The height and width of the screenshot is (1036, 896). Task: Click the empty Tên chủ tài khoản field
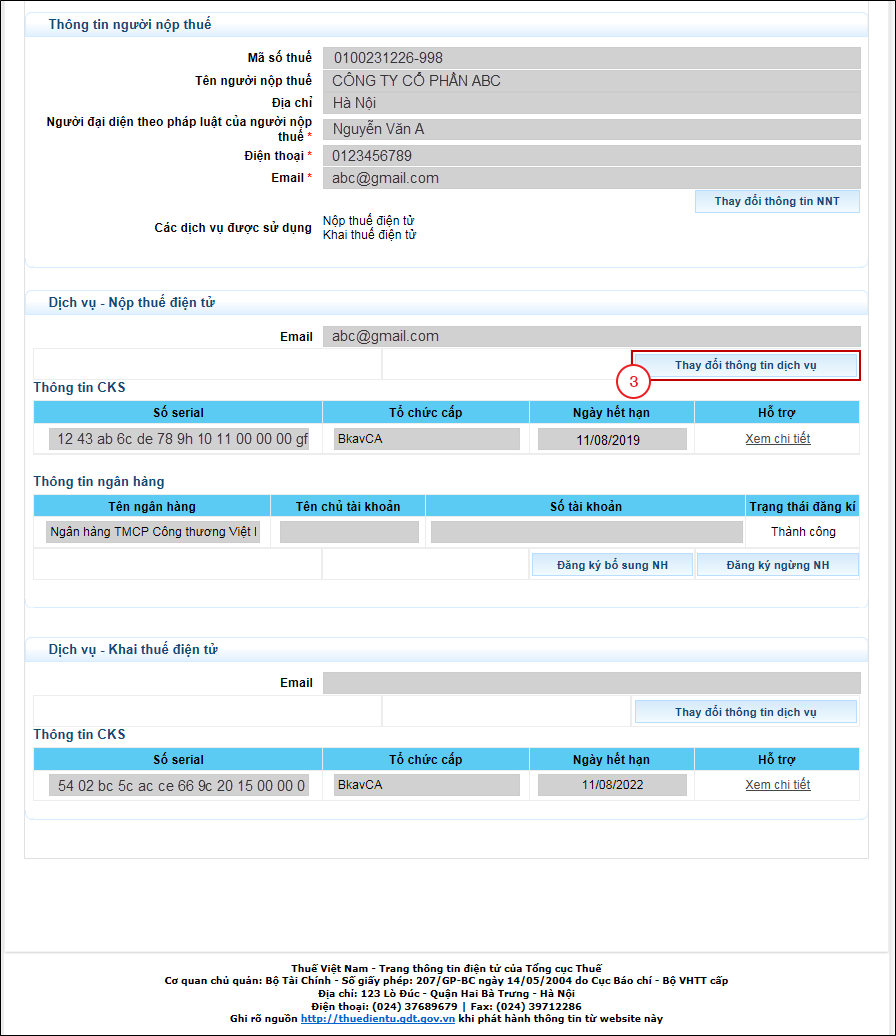coord(348,533)
